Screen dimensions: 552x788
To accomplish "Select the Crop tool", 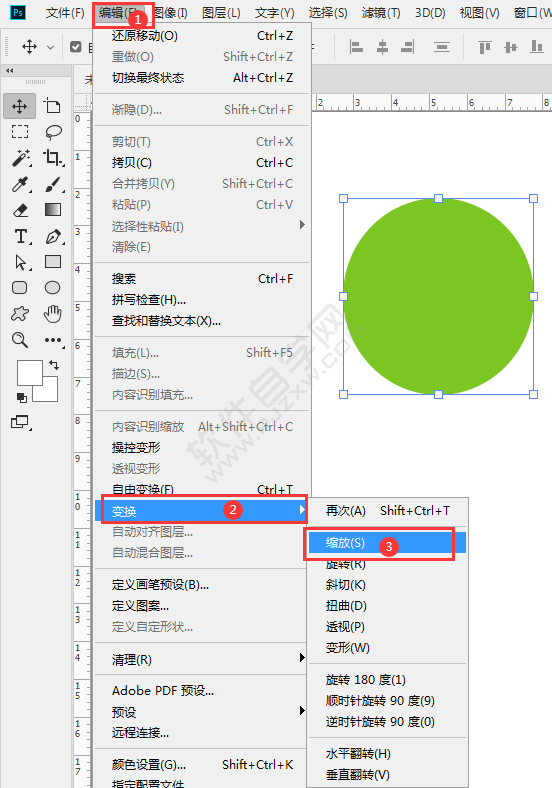I will tap(53, 158).
